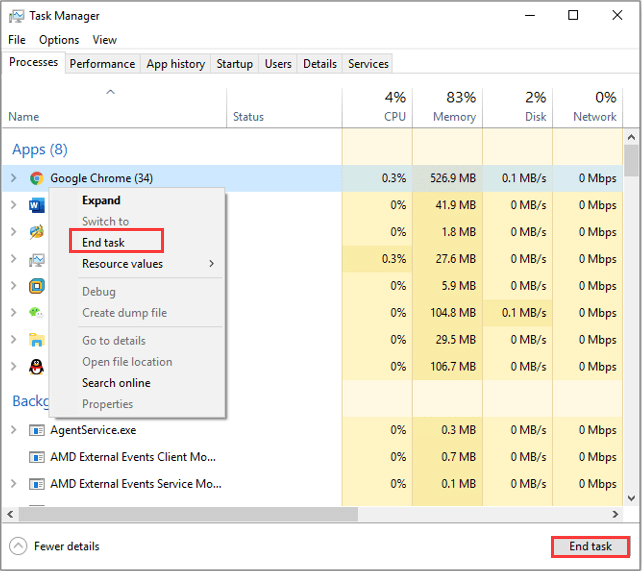Click the QQ penguin app icon

(x=36, y=367)
